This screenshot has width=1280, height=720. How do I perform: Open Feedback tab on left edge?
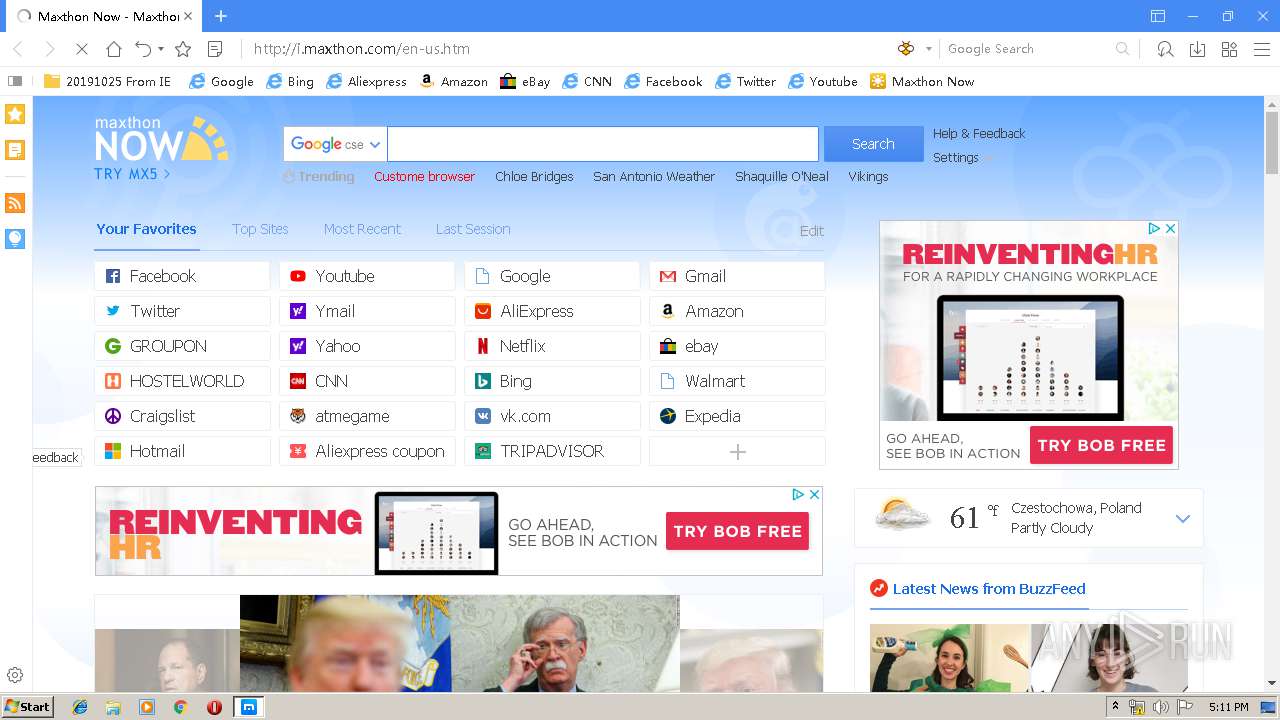point(56,458)
